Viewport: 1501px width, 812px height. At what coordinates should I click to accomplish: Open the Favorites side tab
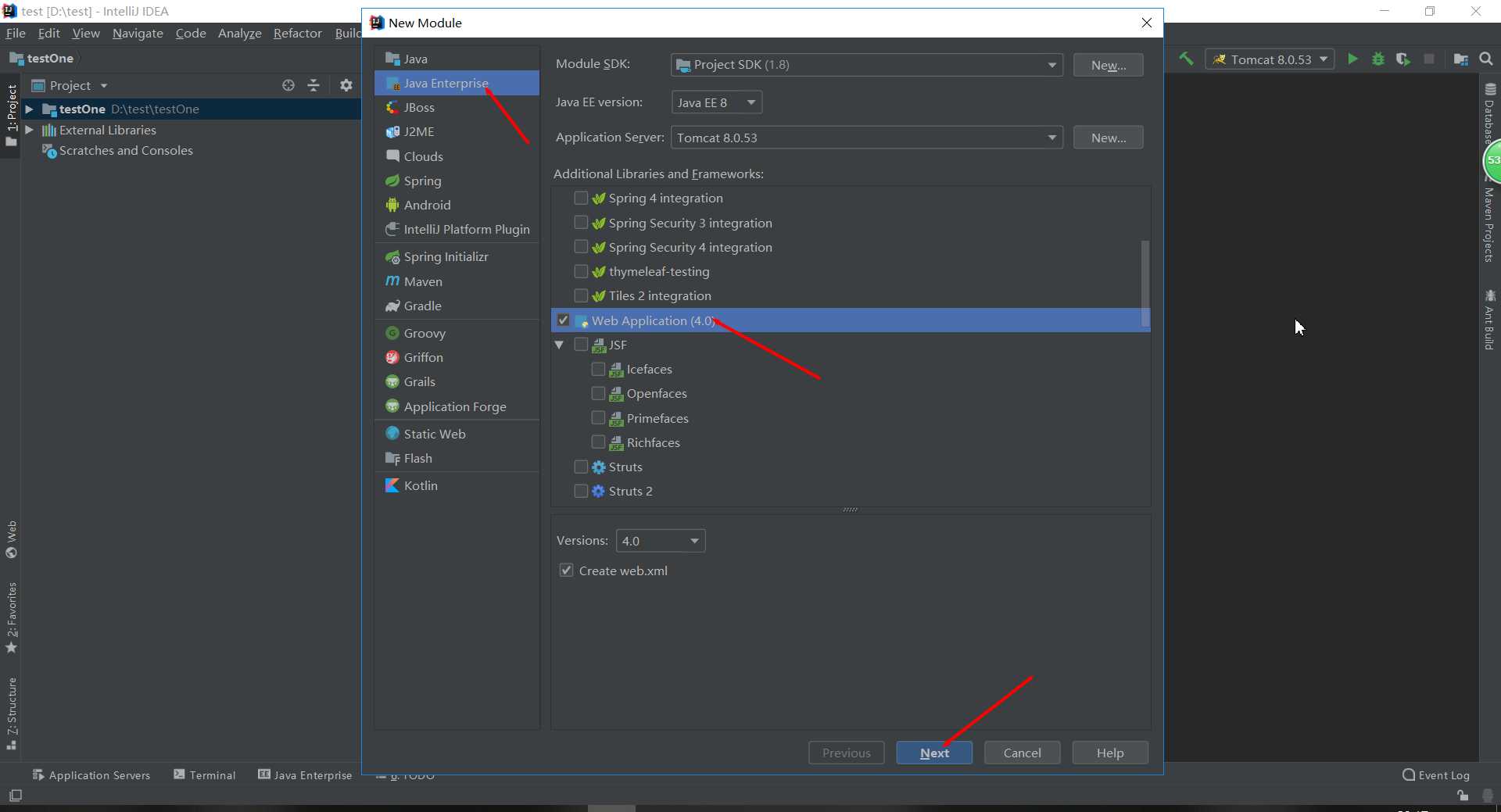(x=11, y=617)
